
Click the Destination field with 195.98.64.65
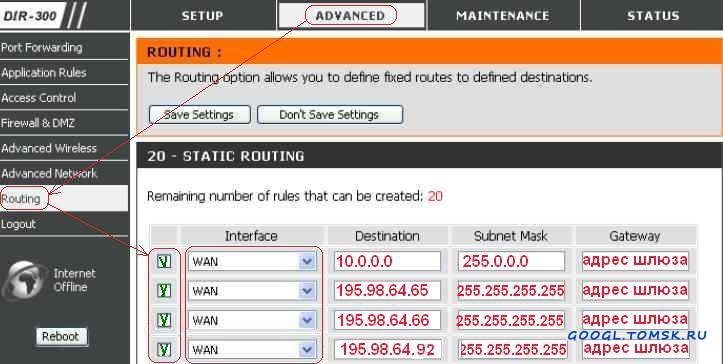click(387, 291)
